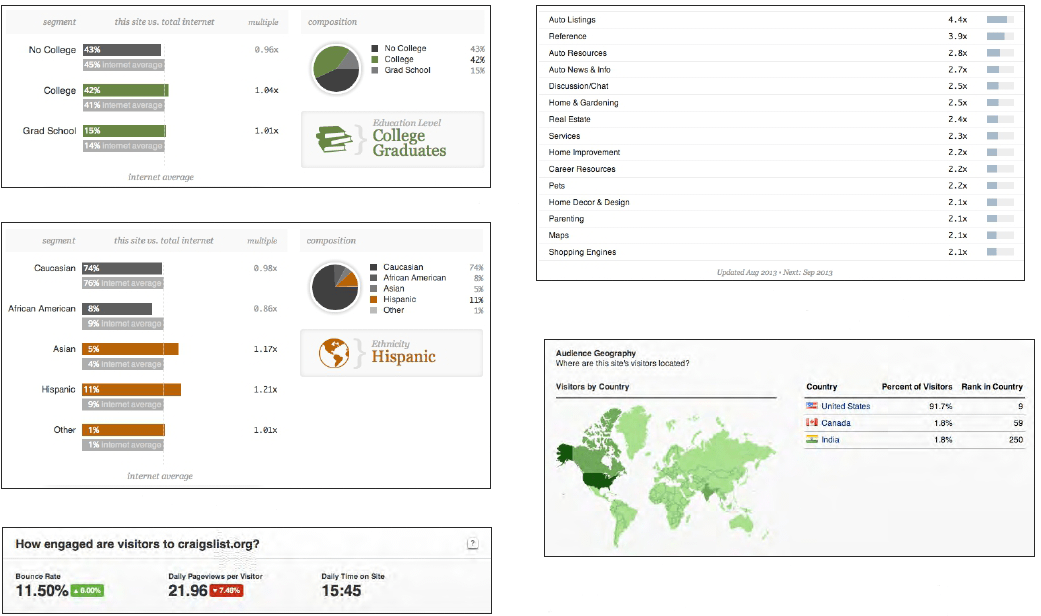
Task: Click the College legend green swatch
Action: [x=375, y=59]
